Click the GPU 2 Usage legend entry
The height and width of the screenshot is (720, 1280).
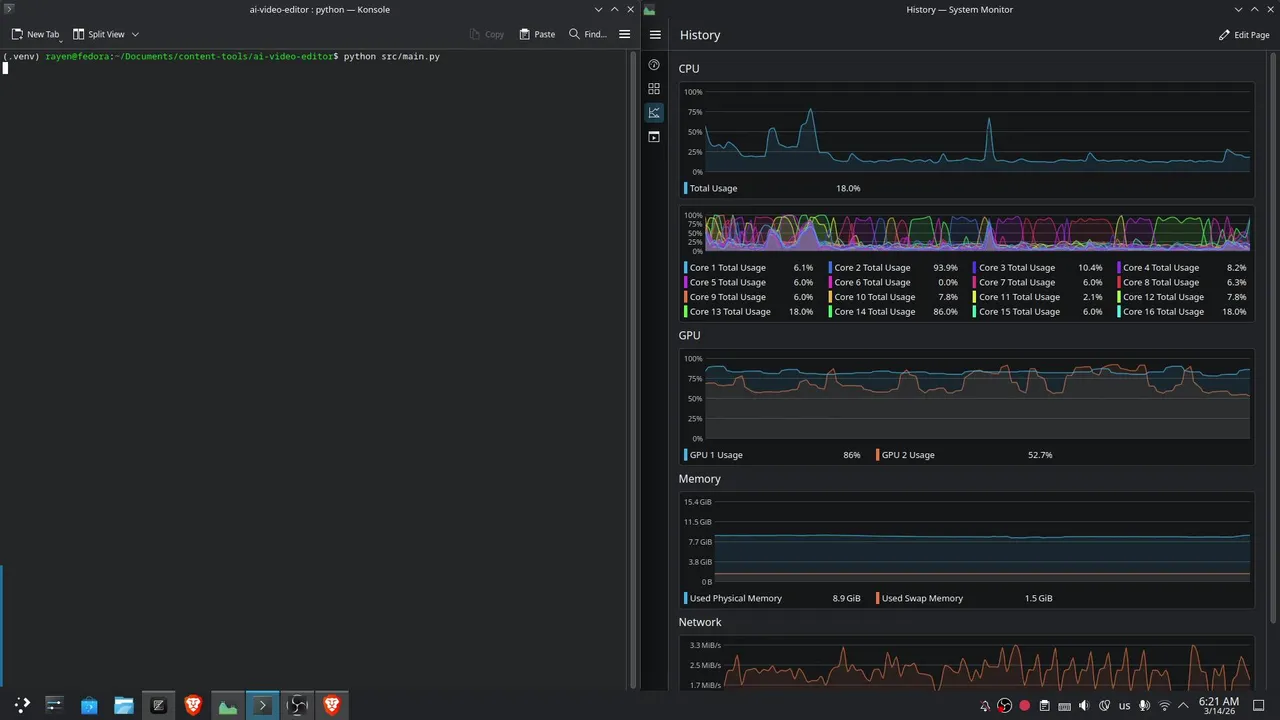coord(965,455)
